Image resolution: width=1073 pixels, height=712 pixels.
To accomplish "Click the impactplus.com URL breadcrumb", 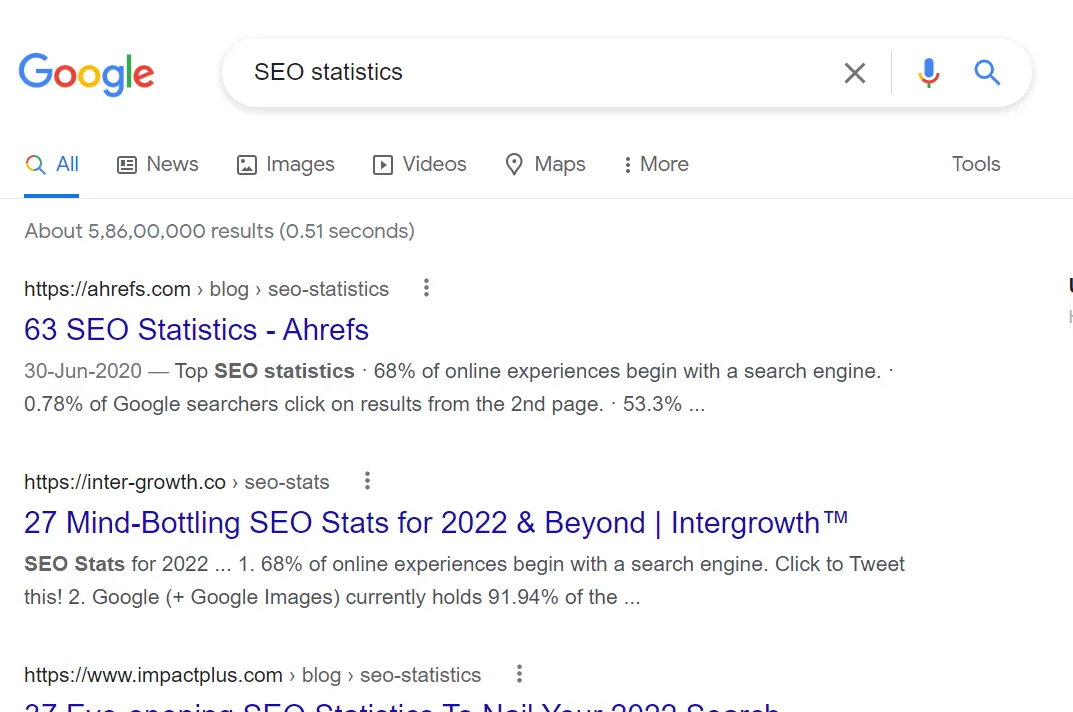I will [x=252, y=675].
